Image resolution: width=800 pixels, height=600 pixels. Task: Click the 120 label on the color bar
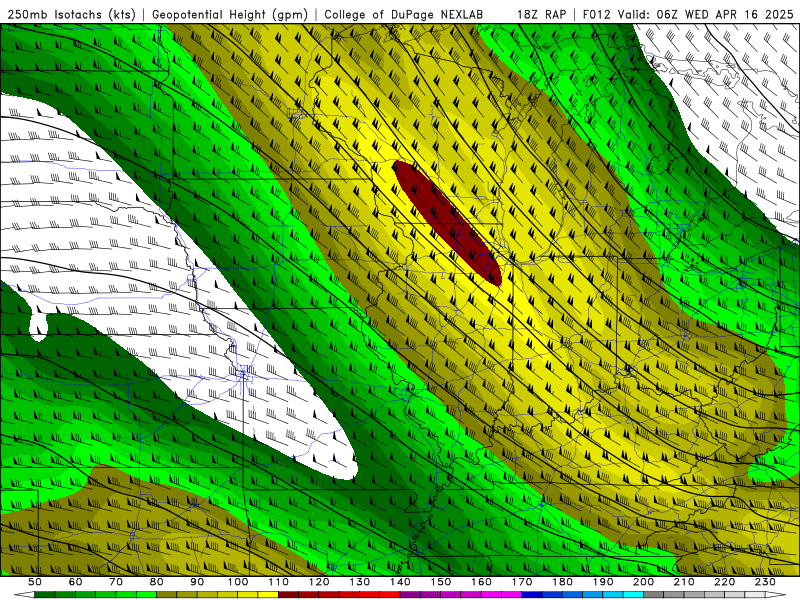(x=319, y=582)
